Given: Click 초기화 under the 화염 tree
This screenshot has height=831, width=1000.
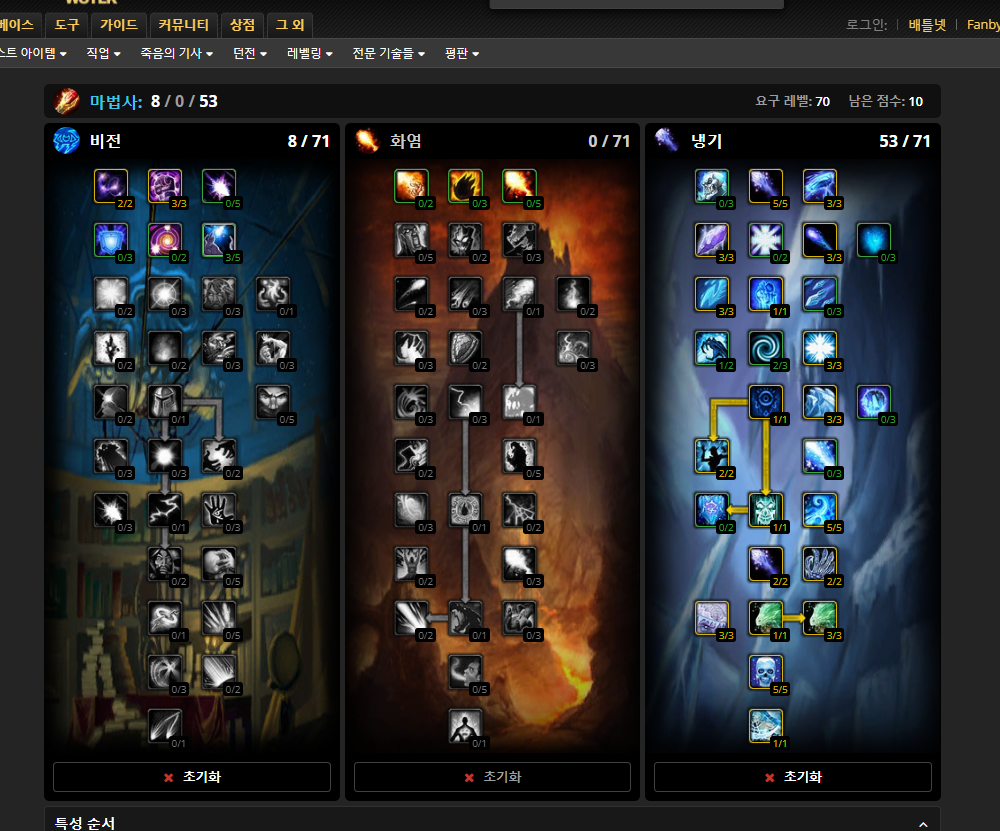Looking at the screenshot, I should (492, 777).
